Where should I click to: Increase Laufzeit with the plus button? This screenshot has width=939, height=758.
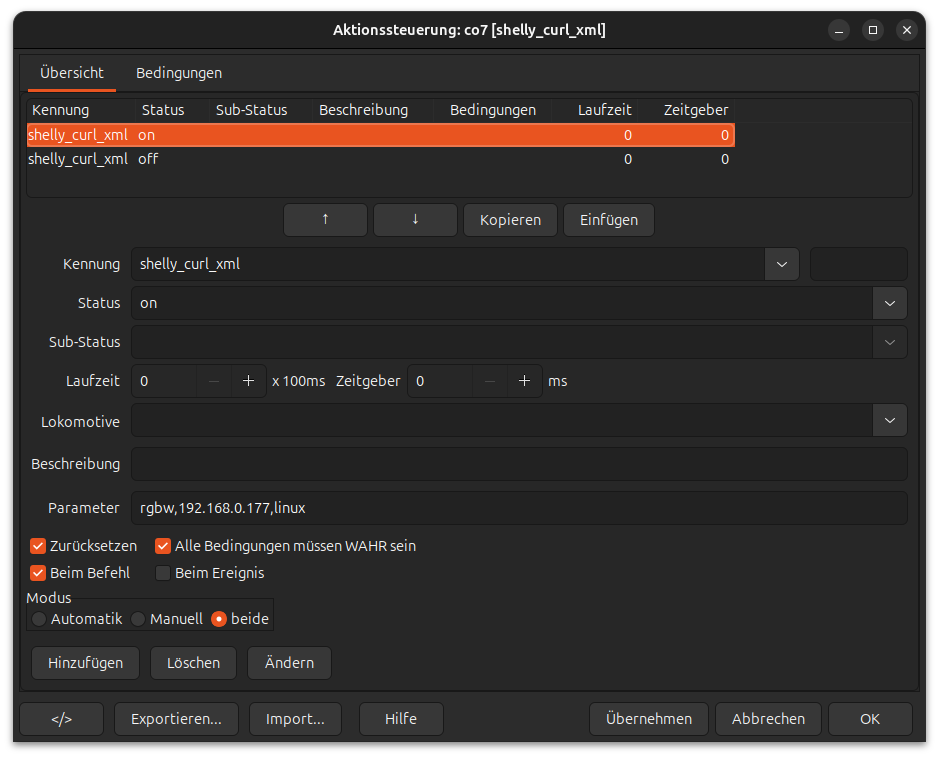click(x=248, y=381)
